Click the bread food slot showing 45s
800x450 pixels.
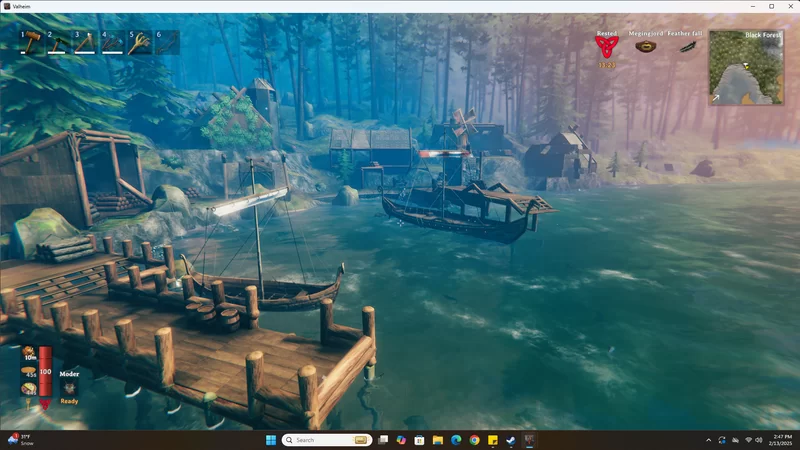click(x=29, y=371)
